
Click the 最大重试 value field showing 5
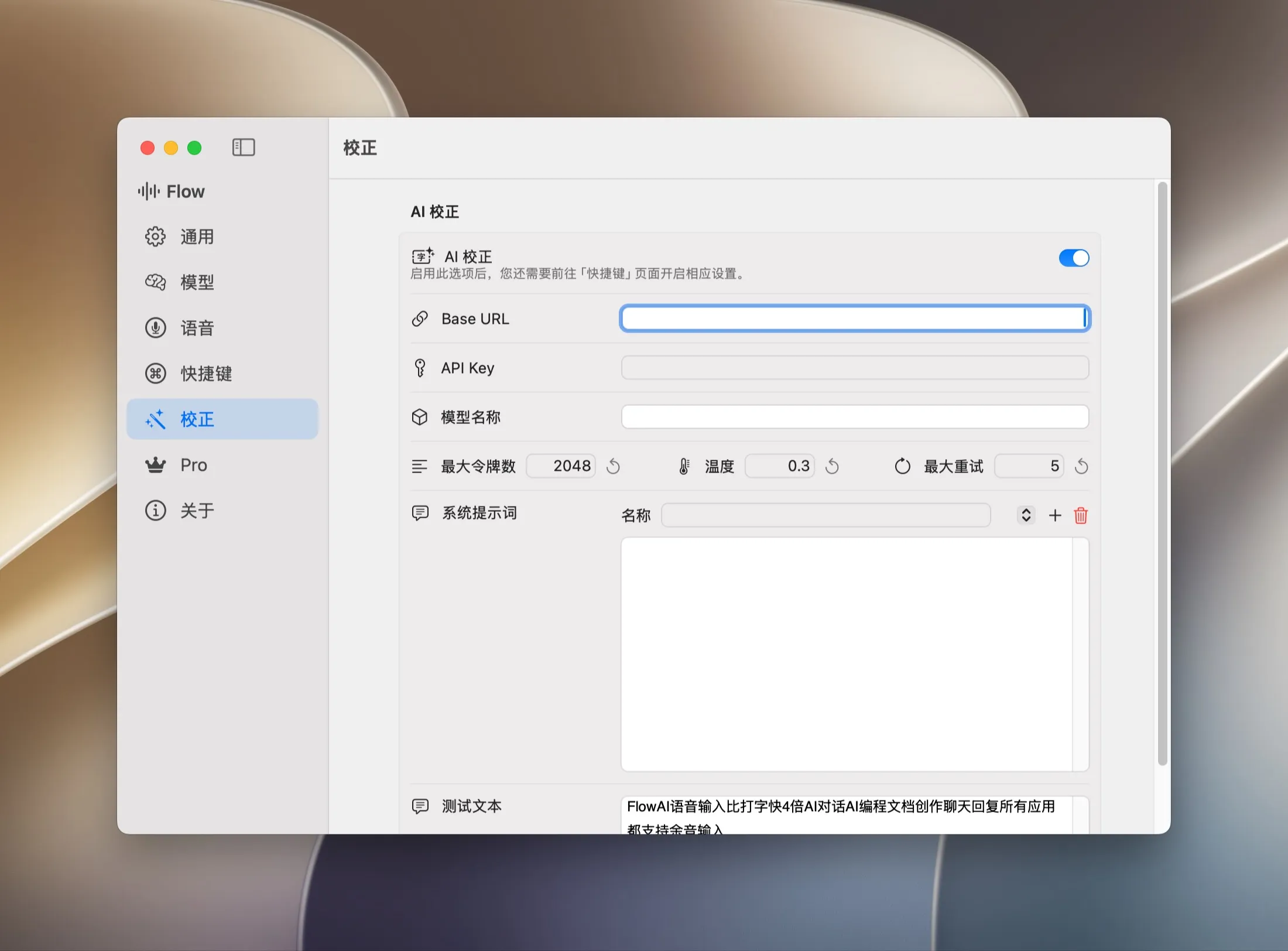(1029, 466)
